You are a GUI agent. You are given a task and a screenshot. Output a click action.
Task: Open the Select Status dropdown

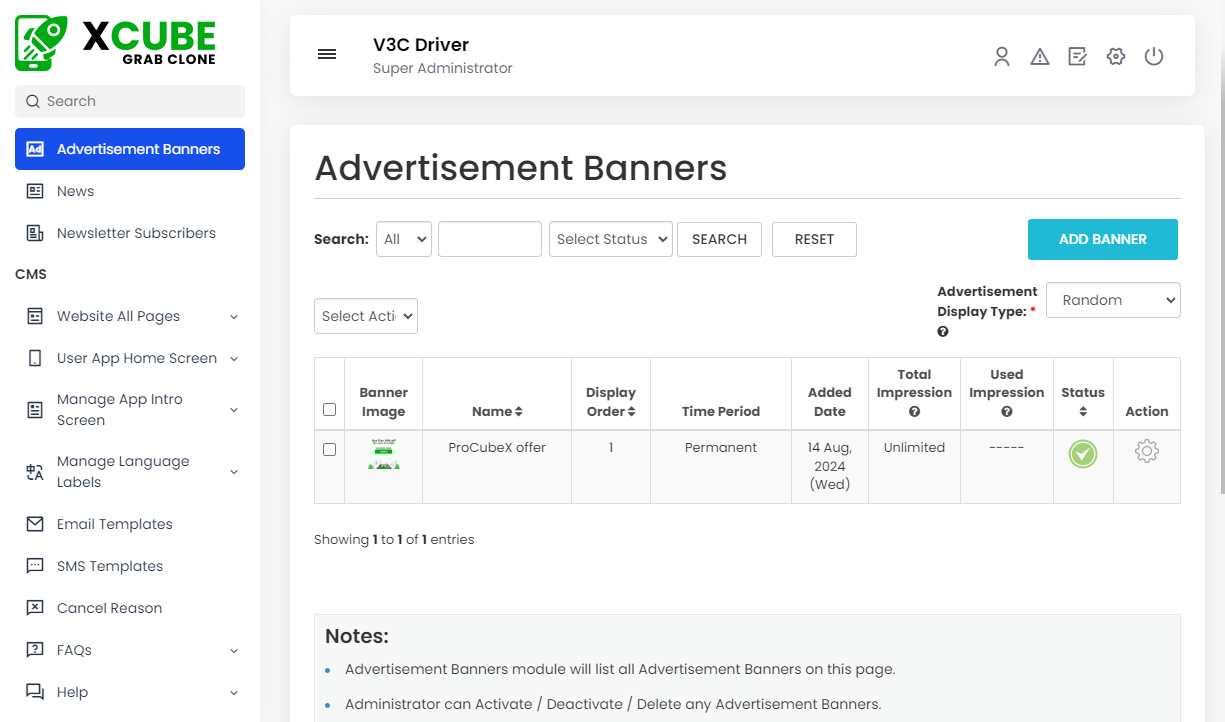pos(610,239)
